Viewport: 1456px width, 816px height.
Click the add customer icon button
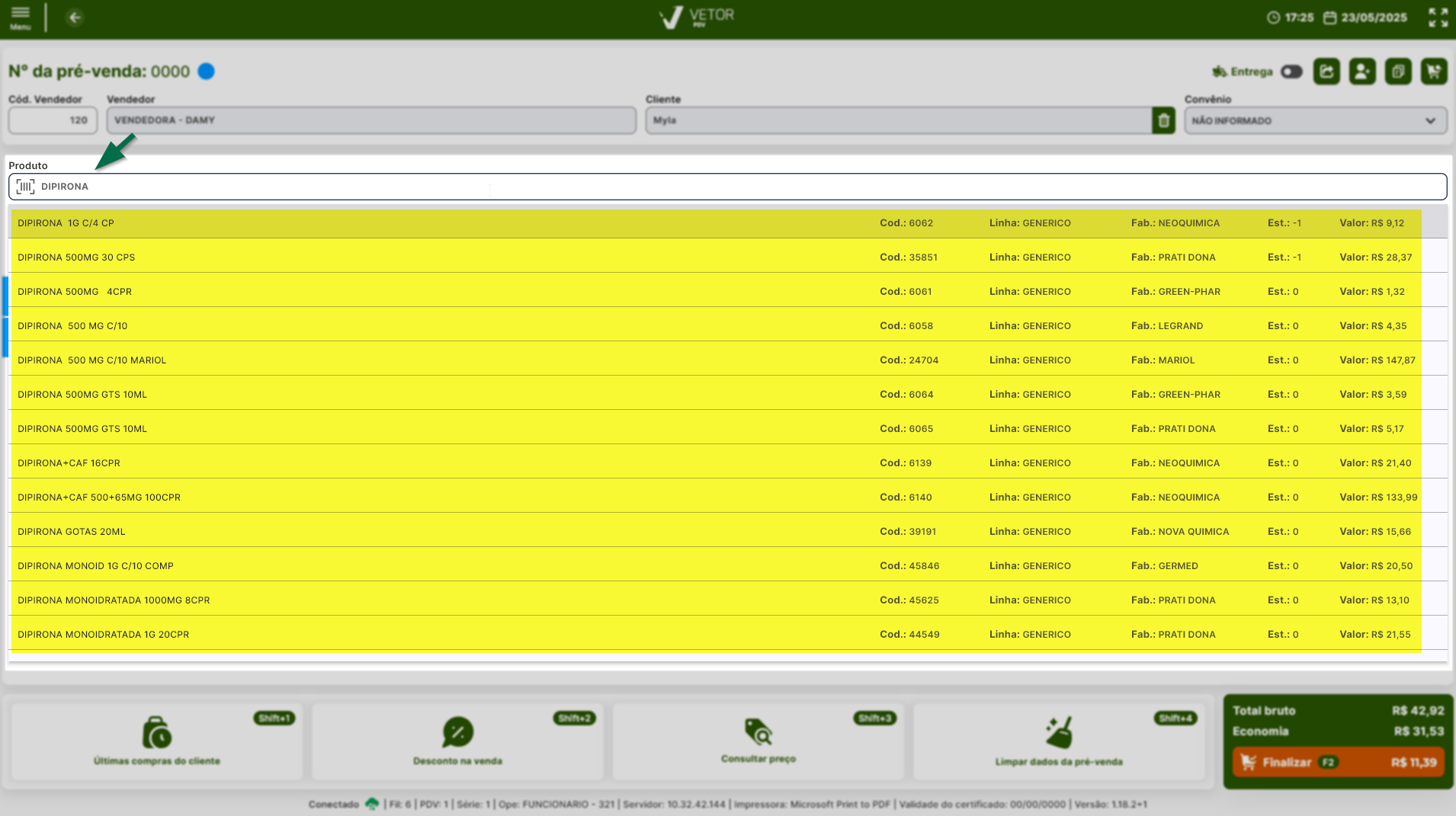[1362, 72]
